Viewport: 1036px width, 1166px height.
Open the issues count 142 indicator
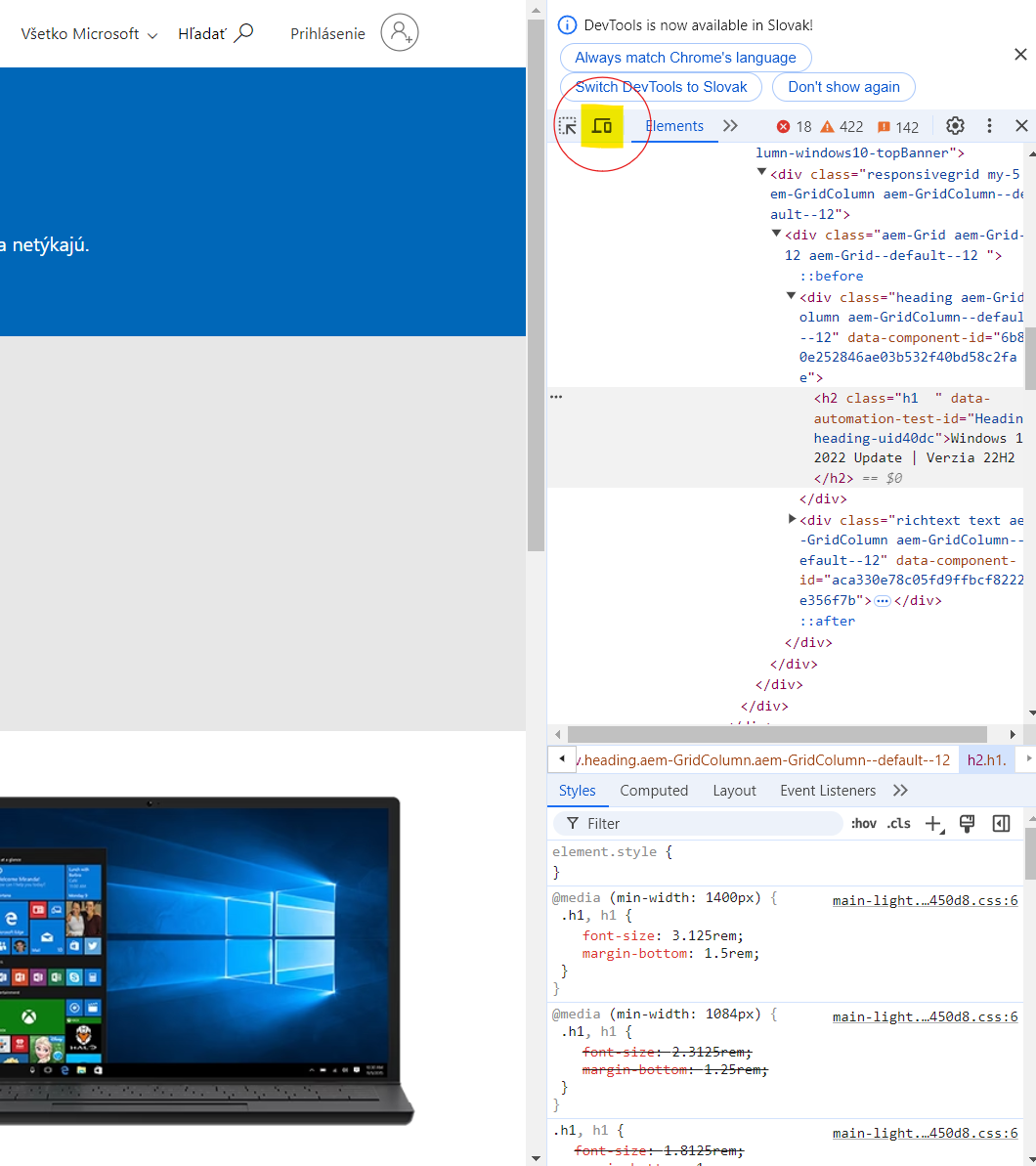(x=898, y=127)
